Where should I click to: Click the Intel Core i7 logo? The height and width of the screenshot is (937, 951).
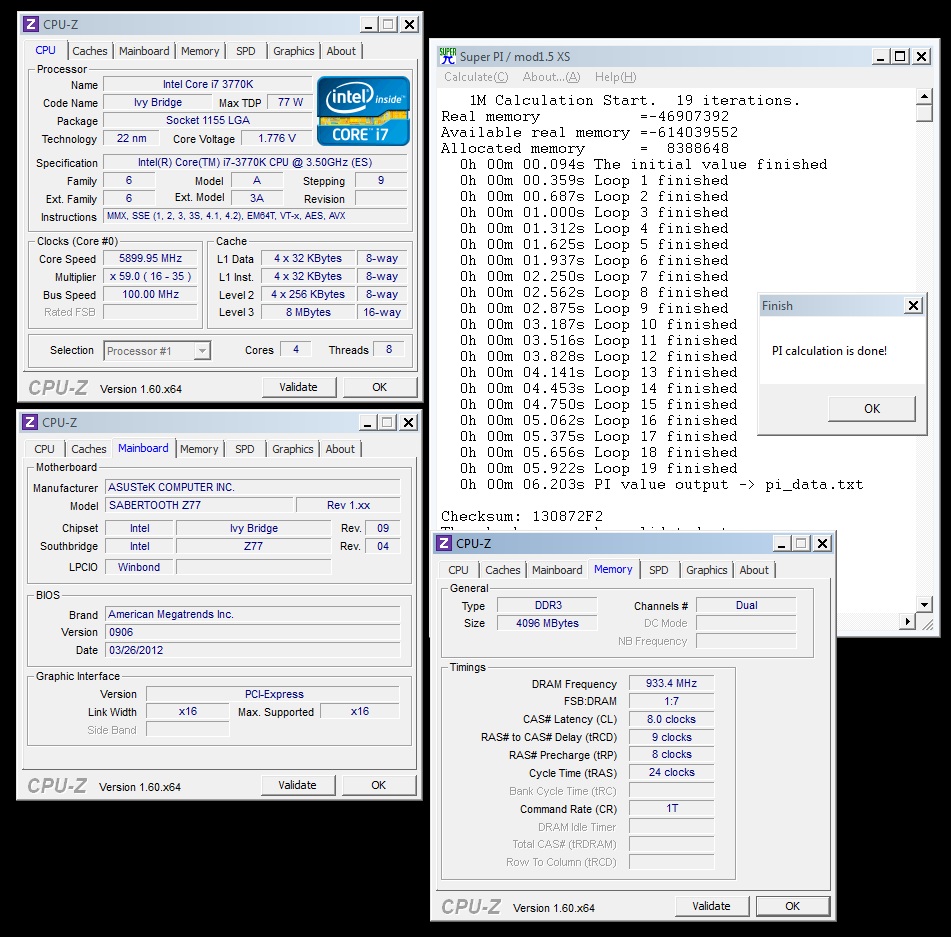[363, 110]
